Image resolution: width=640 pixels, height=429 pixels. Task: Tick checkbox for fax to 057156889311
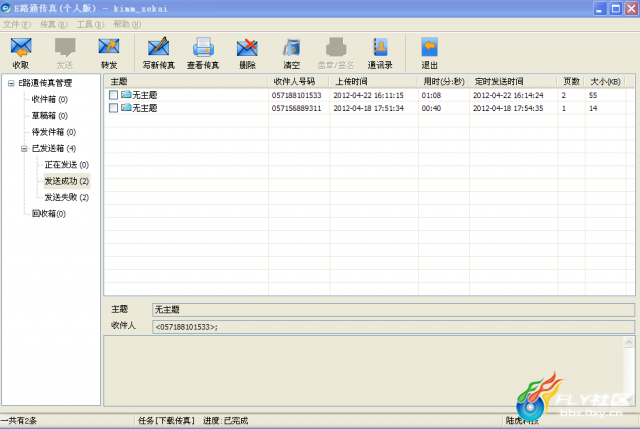113,108
